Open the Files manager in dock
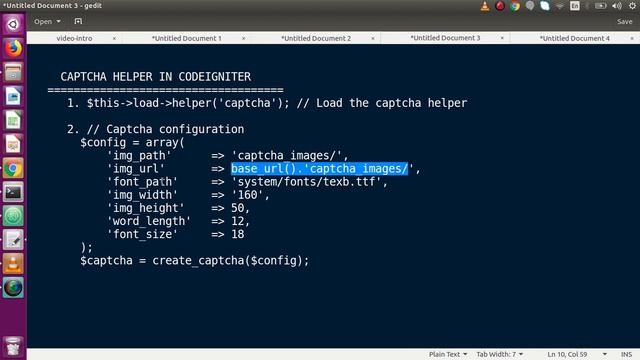 coord(13,72)
